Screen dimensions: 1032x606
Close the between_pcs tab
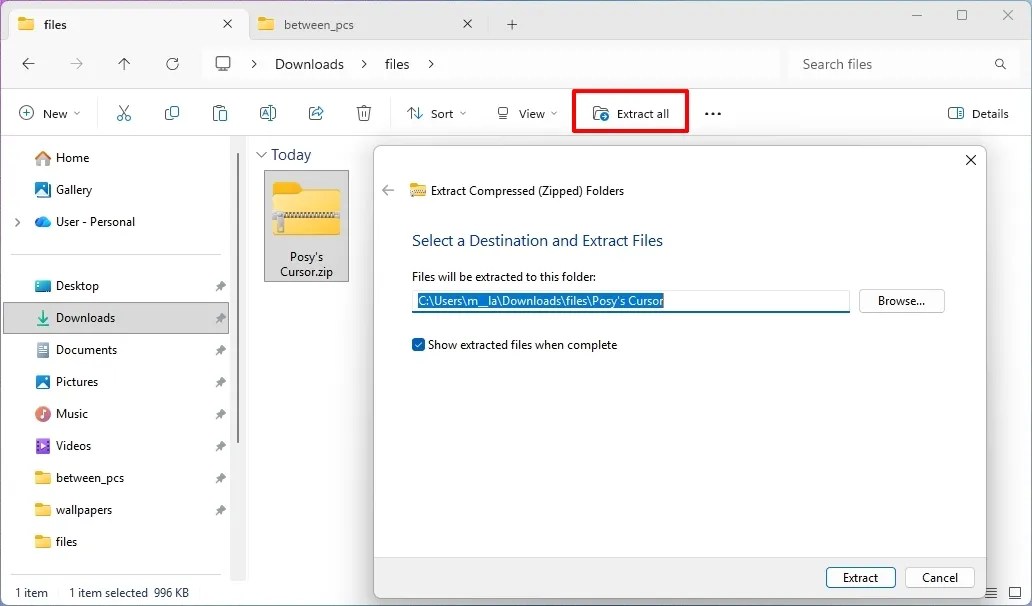pyautogui.click(x=467, y=24)
